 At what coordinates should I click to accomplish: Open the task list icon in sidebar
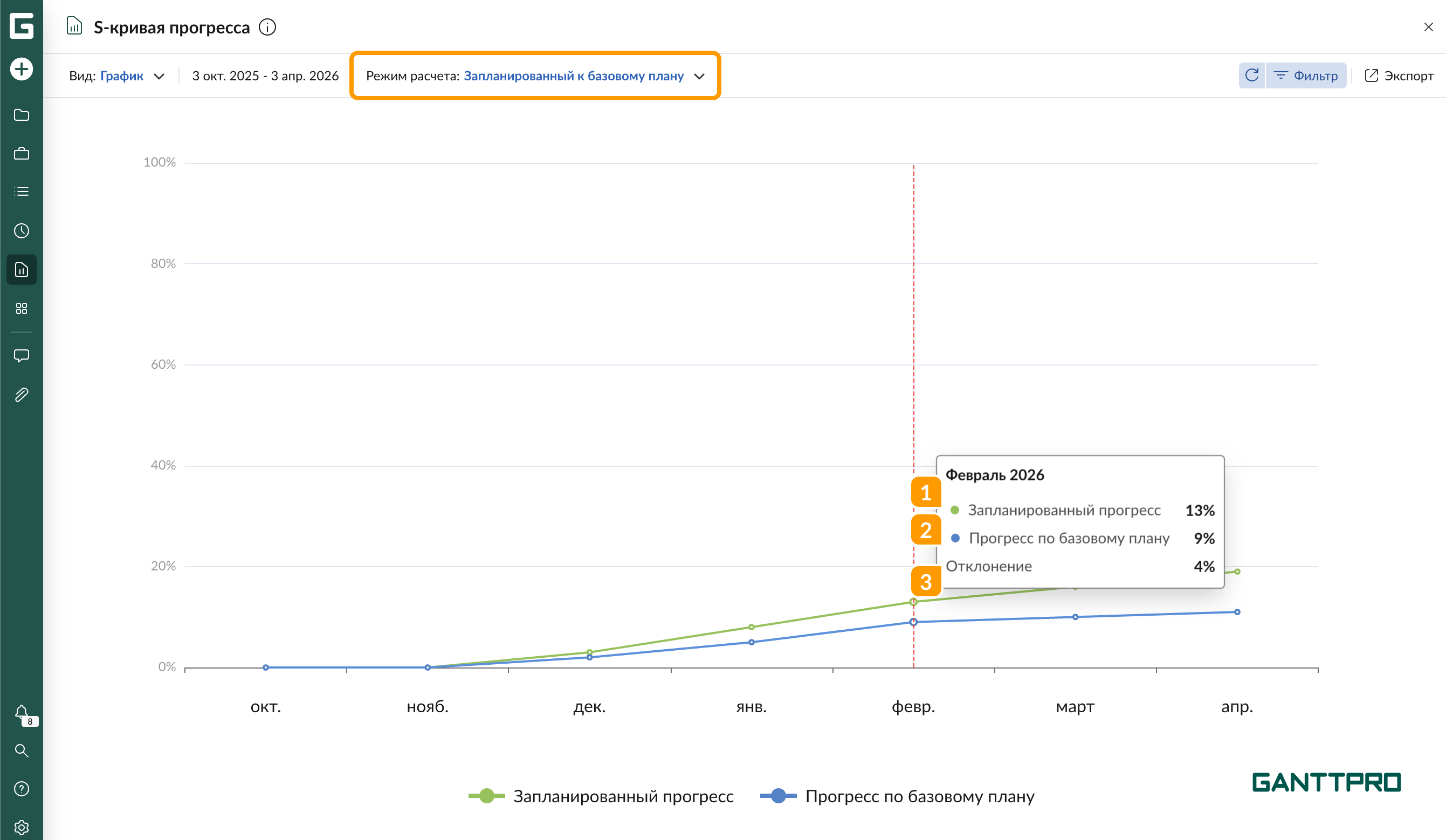pos(21,191)
